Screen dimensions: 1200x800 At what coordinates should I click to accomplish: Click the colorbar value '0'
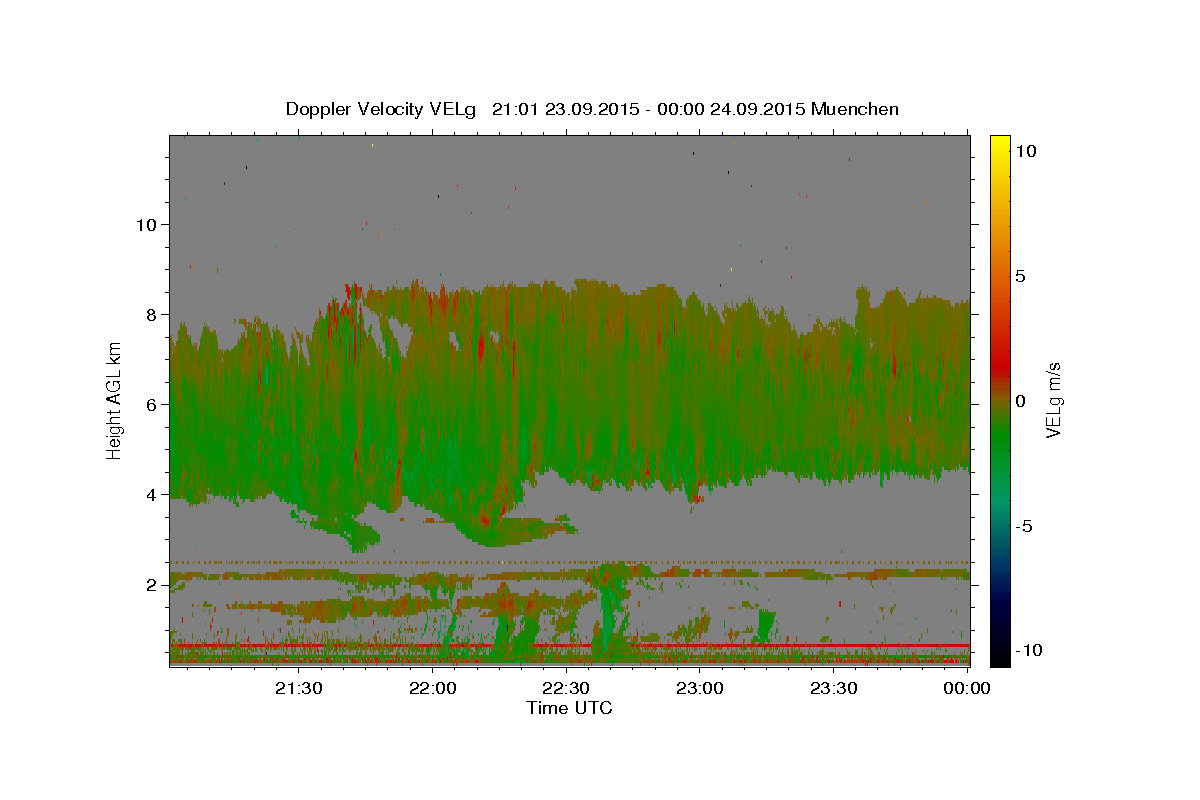[x=1021, y=400]
